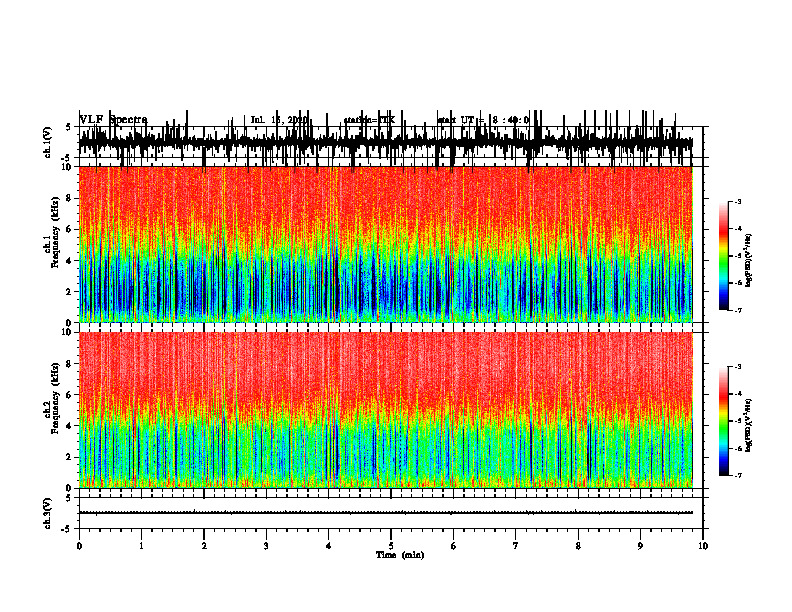
Task: Click the 'ch.3(V)' waveform axis label
Action: pyautogui.click(x=47, y=513)
